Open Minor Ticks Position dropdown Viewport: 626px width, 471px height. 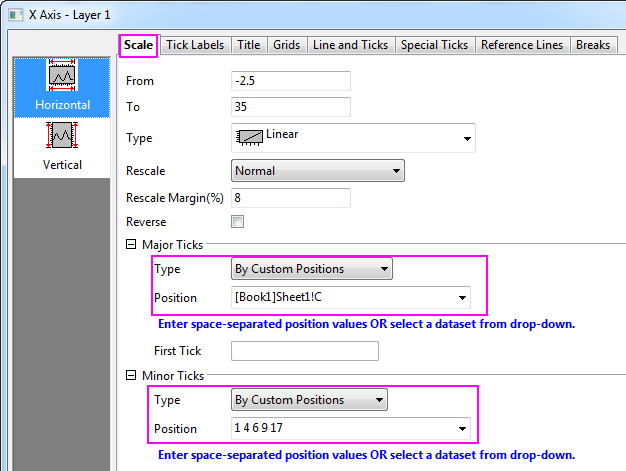(463, 429)
